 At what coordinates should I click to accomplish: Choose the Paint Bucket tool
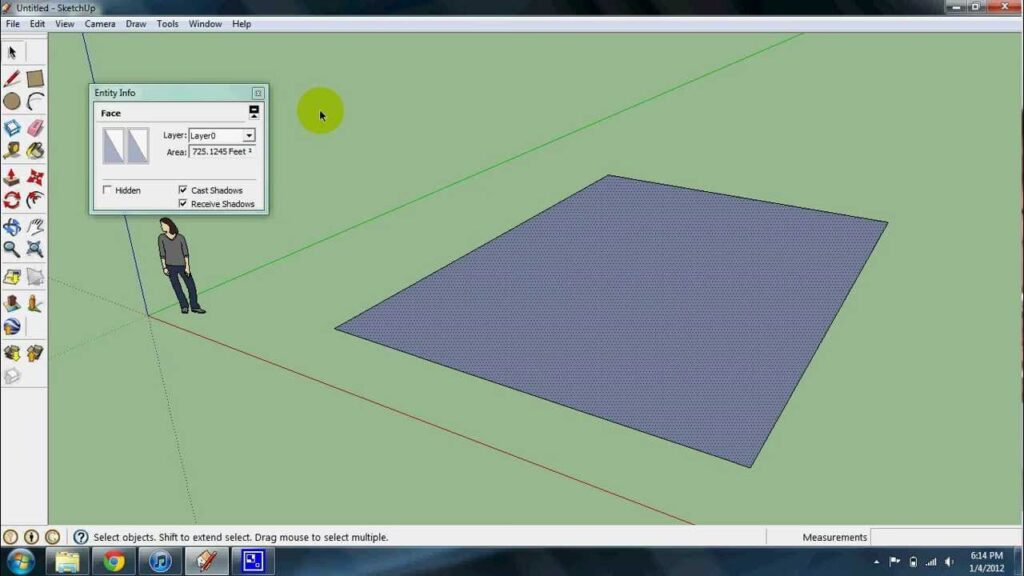(x=36, y=151)
